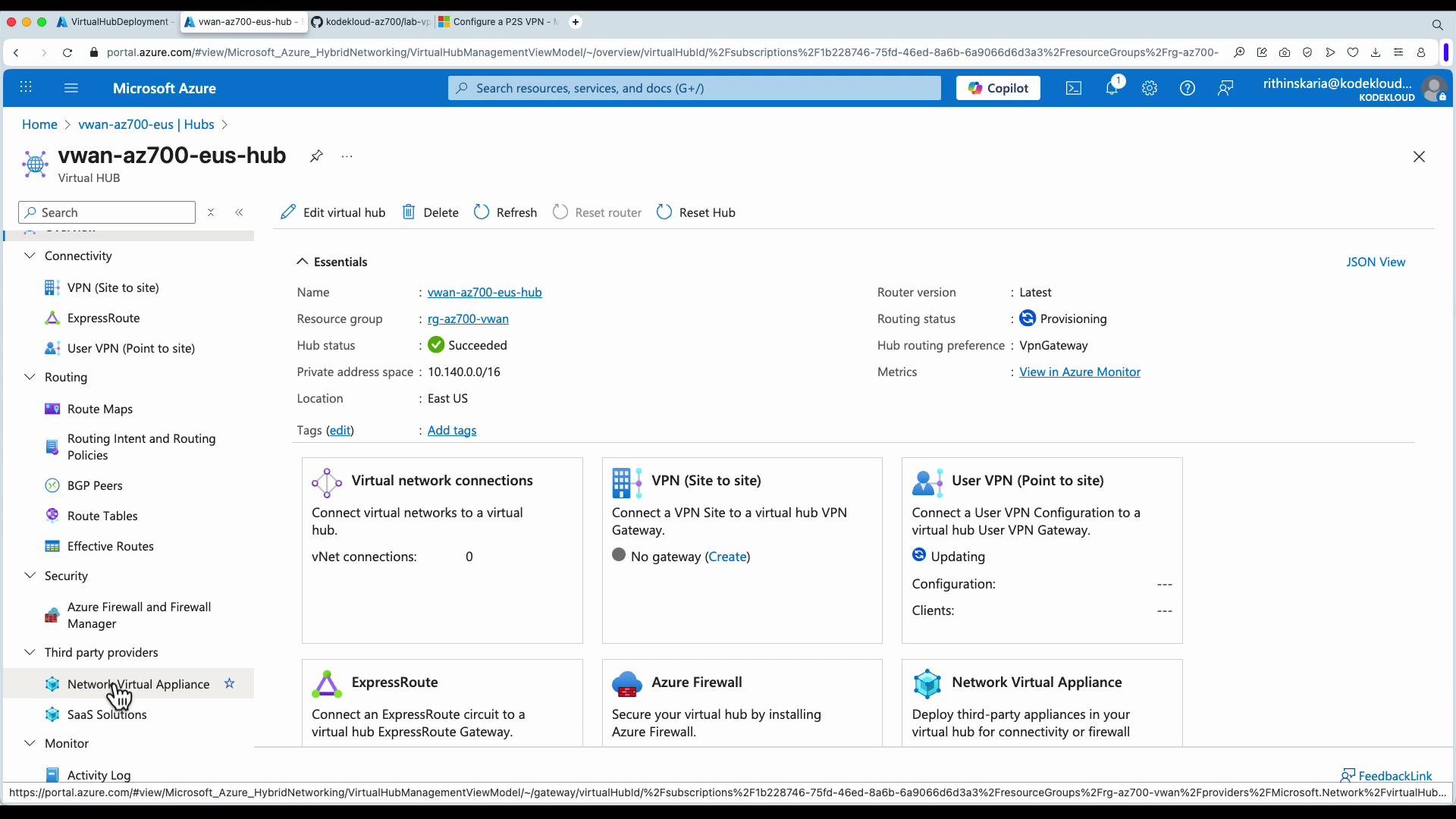Screen dimensions: 1456x819
Task: Launch Cloud Shell from the top bar
Action: [1074, 88]
